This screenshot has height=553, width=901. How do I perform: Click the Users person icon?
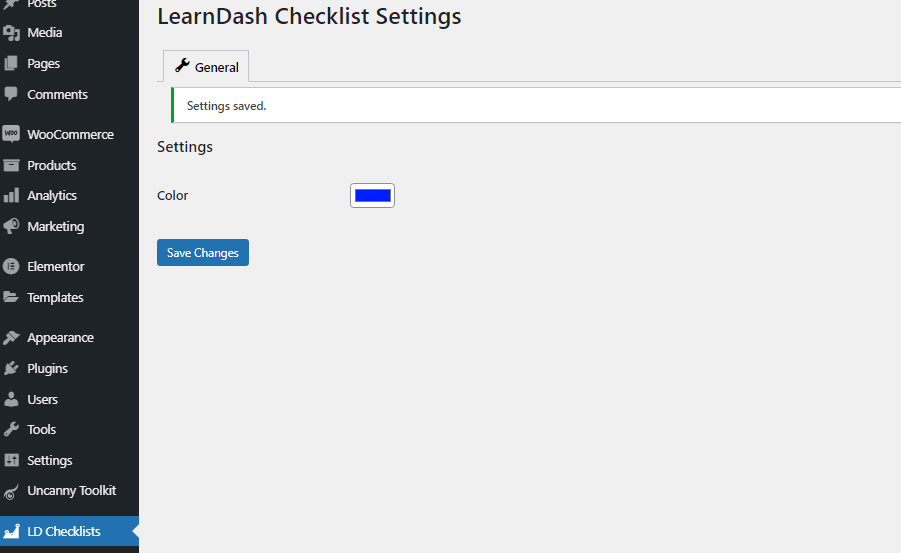[x=11, y=399]
